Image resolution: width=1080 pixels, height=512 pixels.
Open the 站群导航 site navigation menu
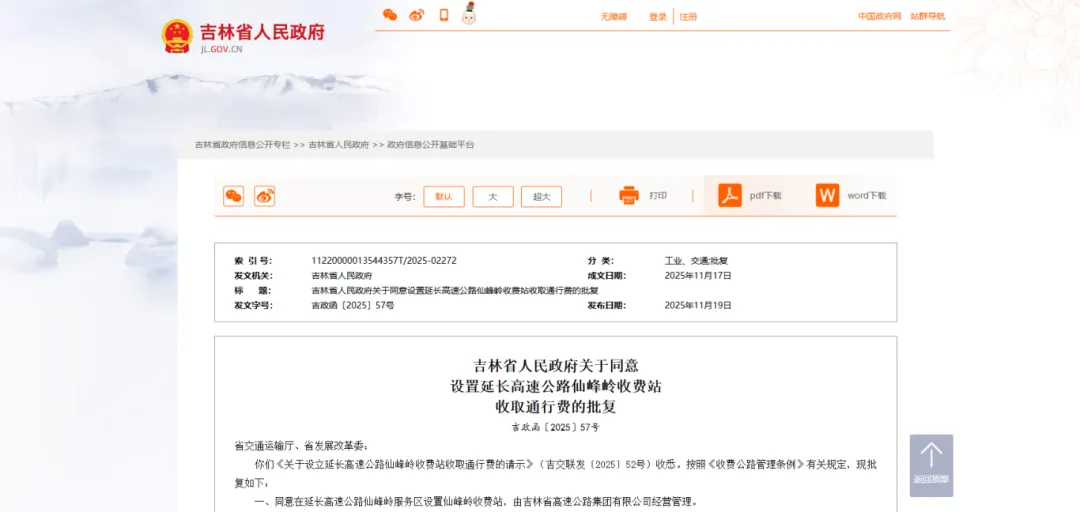pyautogui.click(x=927, y=16)
